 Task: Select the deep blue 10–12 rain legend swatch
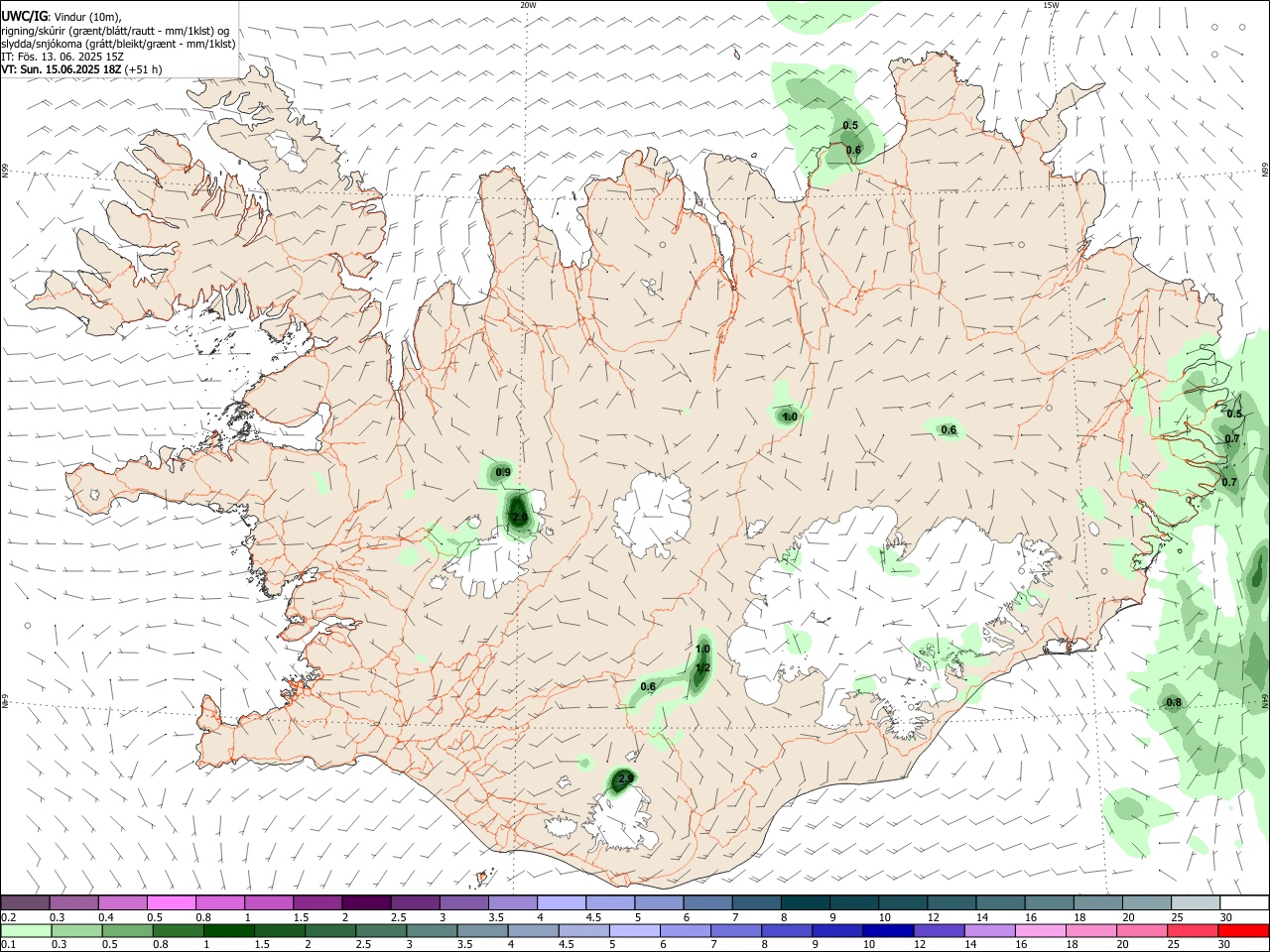[888, 930]
